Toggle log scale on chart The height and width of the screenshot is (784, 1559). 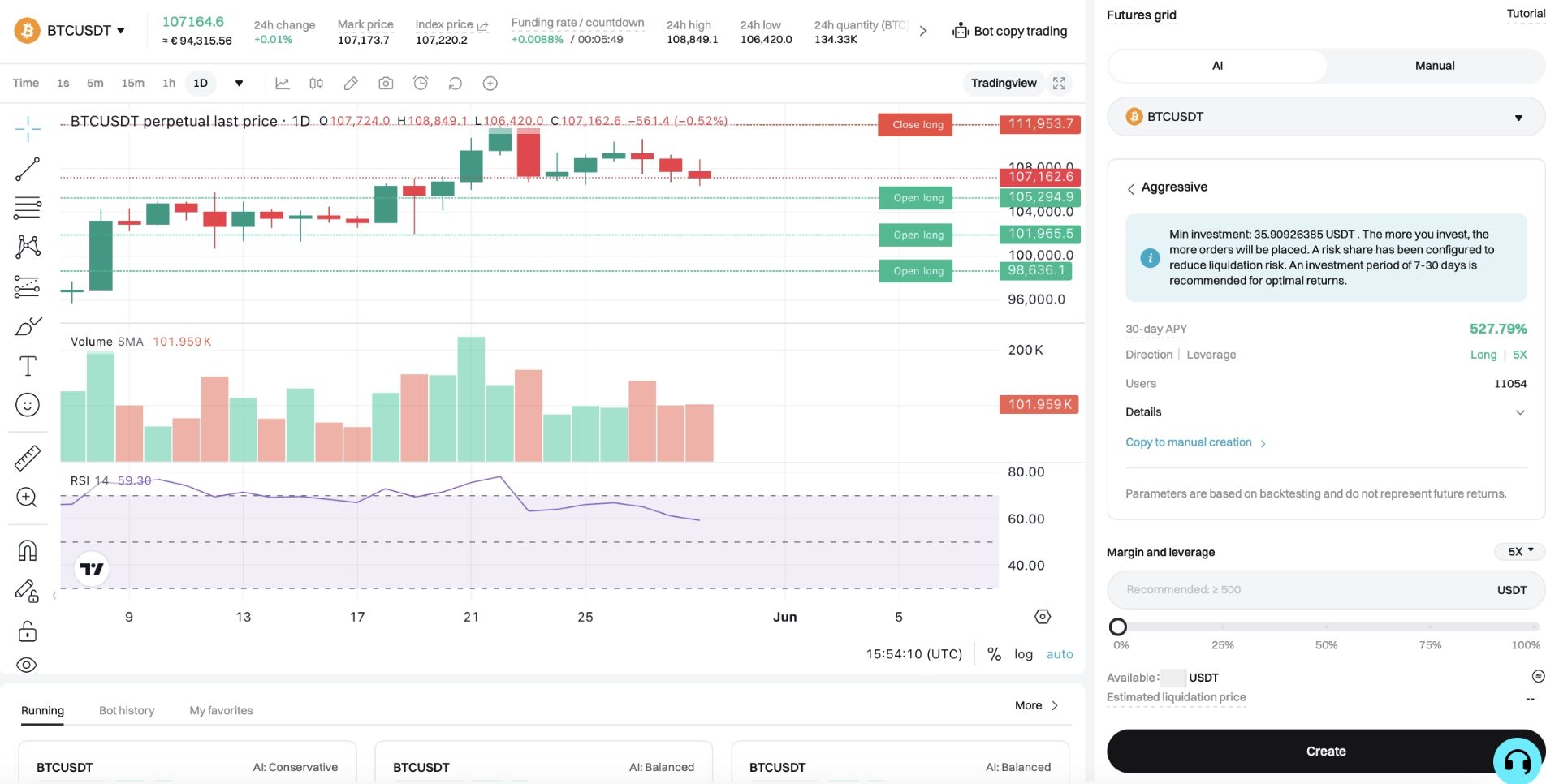pos(1023,654)
